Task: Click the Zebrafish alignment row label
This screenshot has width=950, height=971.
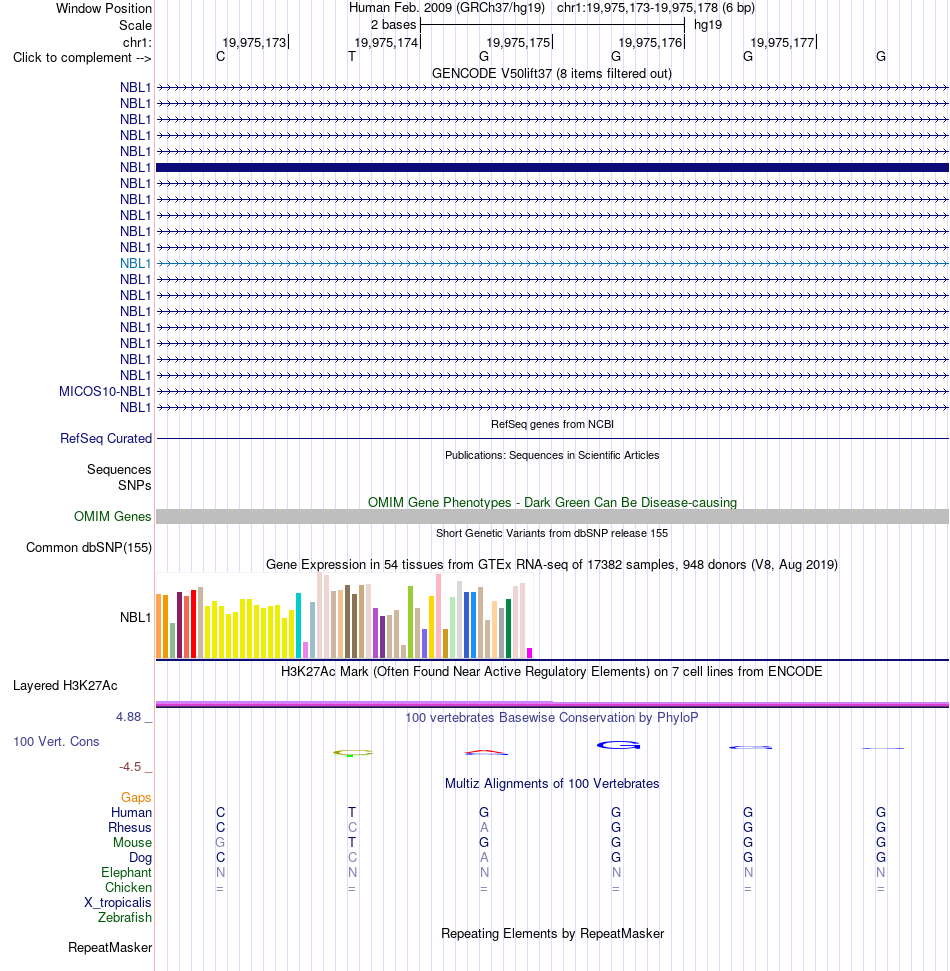Action: (124, 917)
